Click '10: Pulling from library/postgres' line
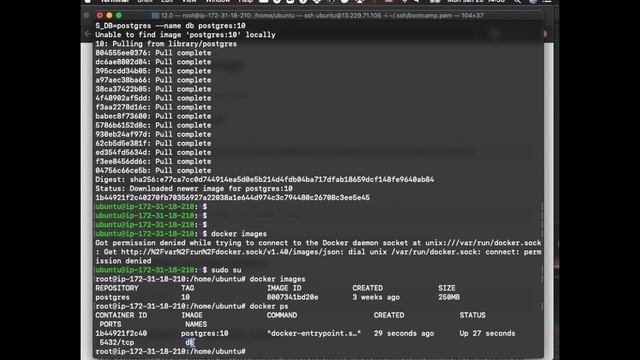Image resolution: width=640 pixels, height=360 pixels. click(x=166, y=44)
